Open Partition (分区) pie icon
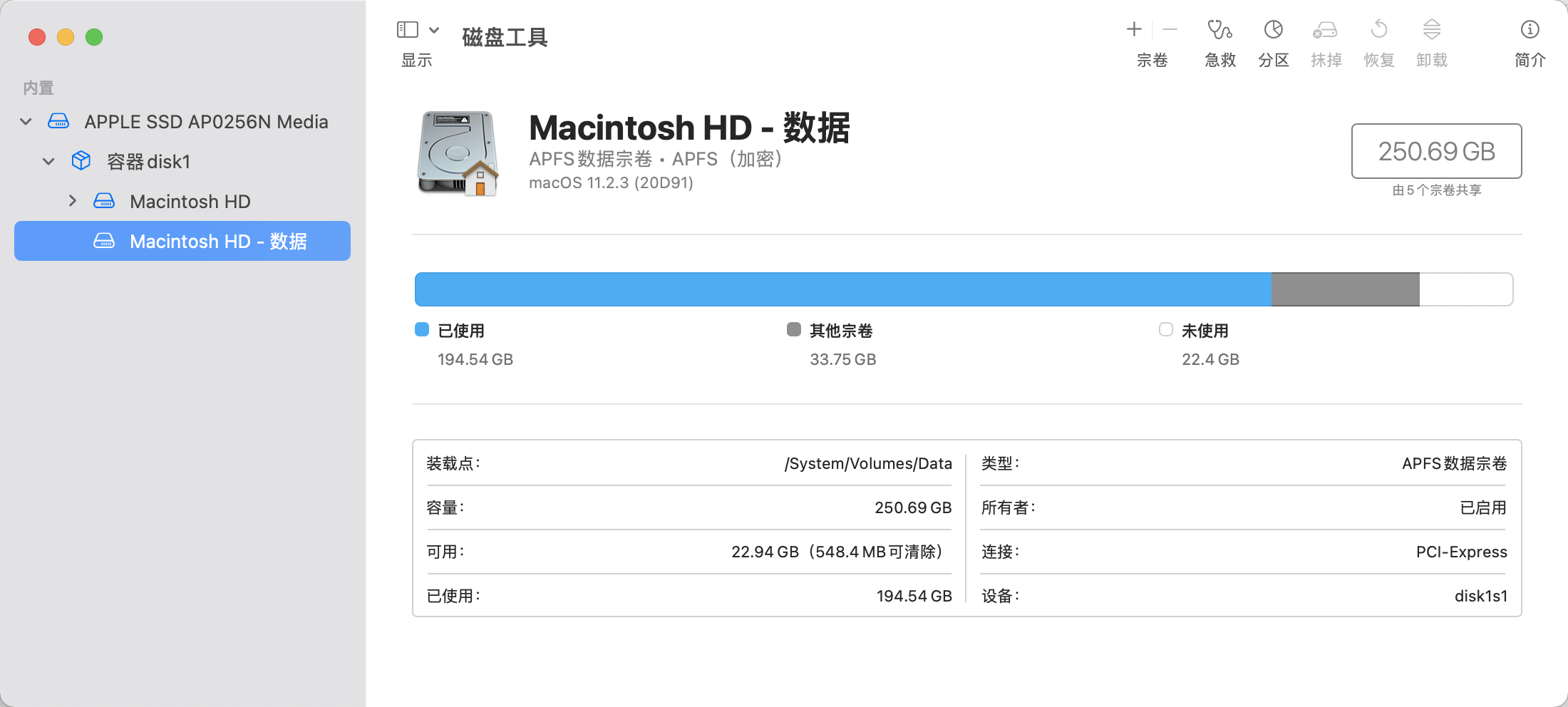The height and width of the screenshot is (707, 1568). coord(1274,29)
